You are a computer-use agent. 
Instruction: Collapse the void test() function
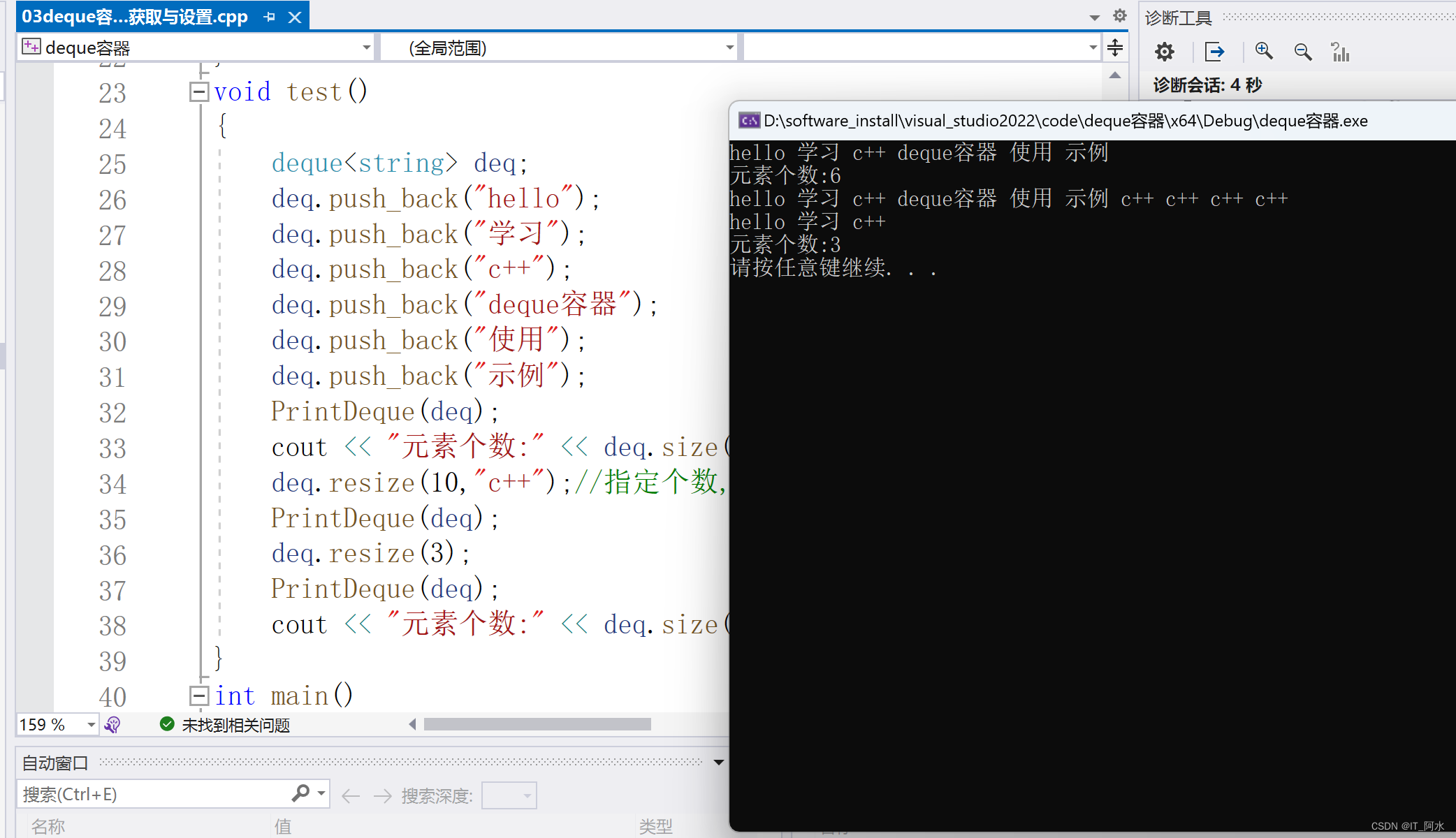point(198,91)
